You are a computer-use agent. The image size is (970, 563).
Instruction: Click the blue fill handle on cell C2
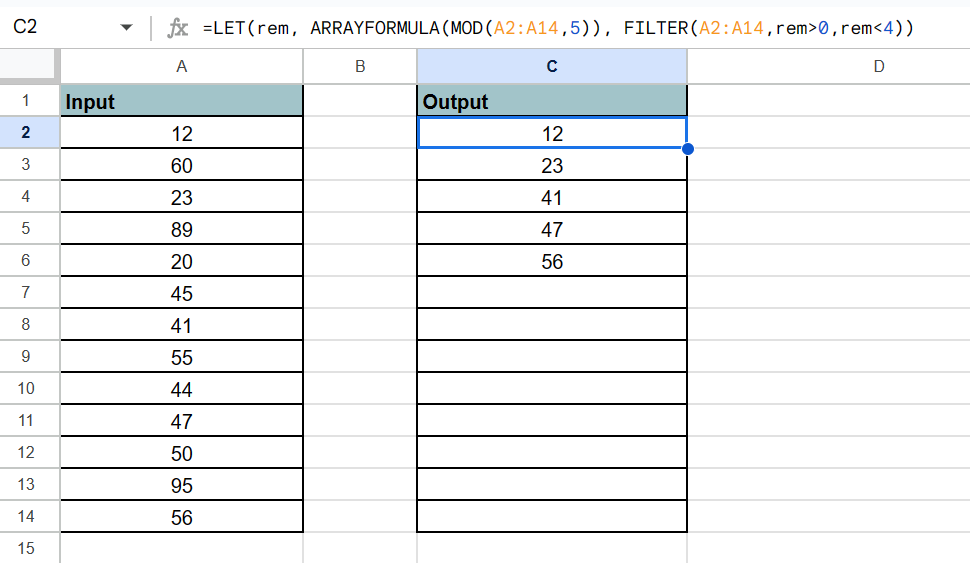point(687,149)
